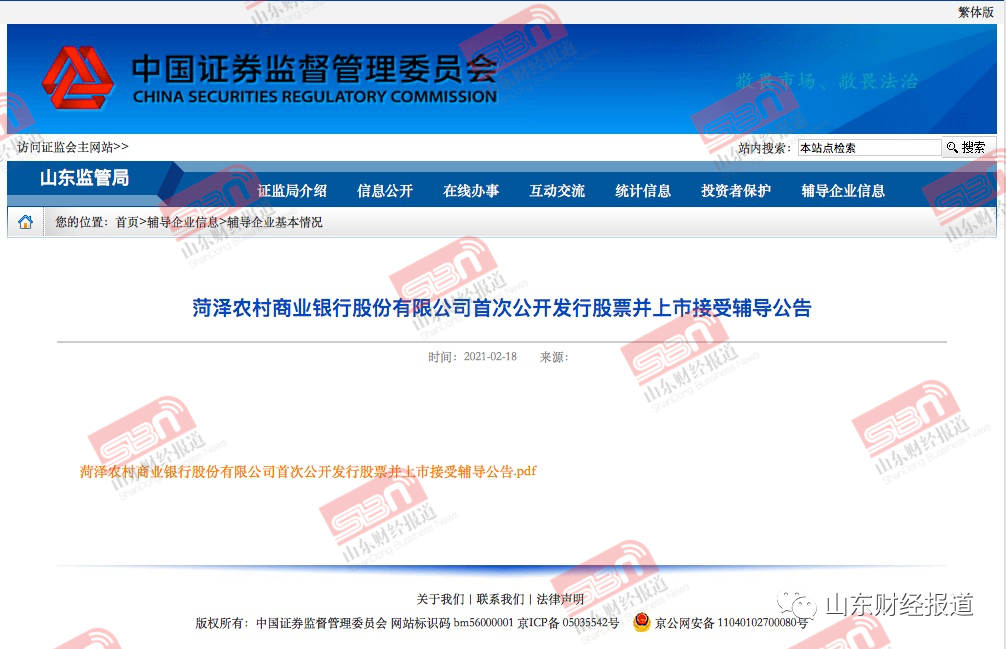This screenshot has width=1006, height=649.
Task: Open the 互动交流 menu
Action: click(x=557, y=190)
